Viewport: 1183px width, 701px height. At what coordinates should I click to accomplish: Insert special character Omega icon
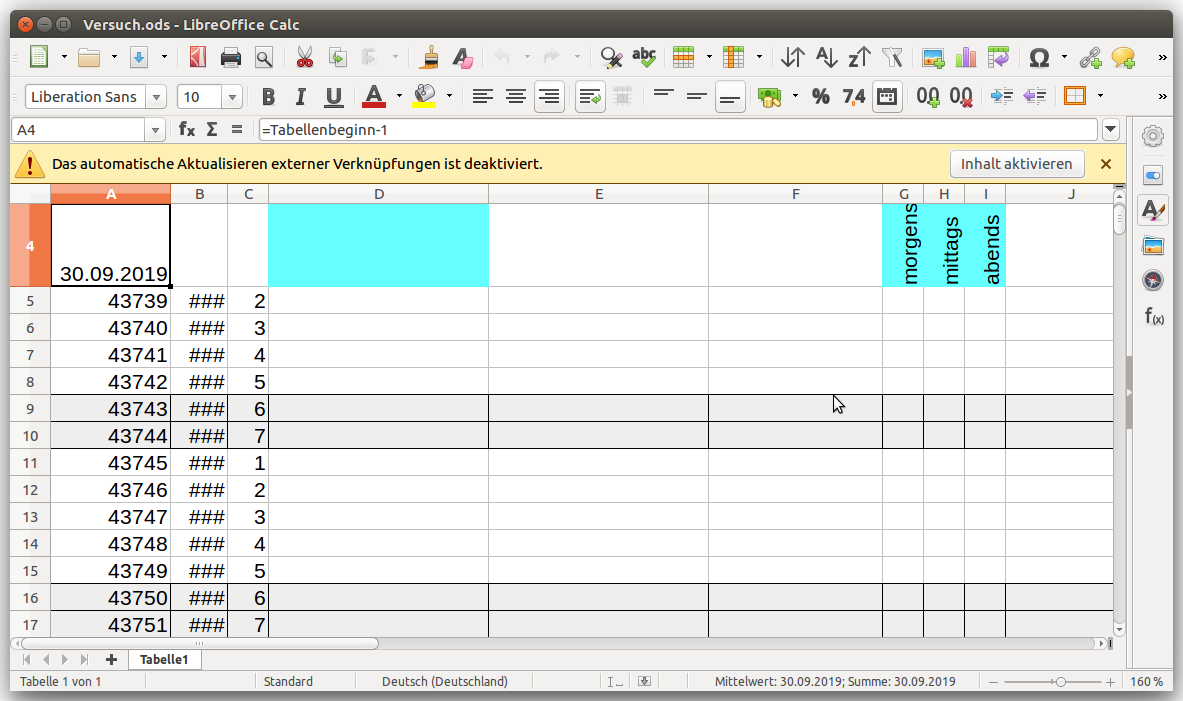click(x=1040, y=57)
